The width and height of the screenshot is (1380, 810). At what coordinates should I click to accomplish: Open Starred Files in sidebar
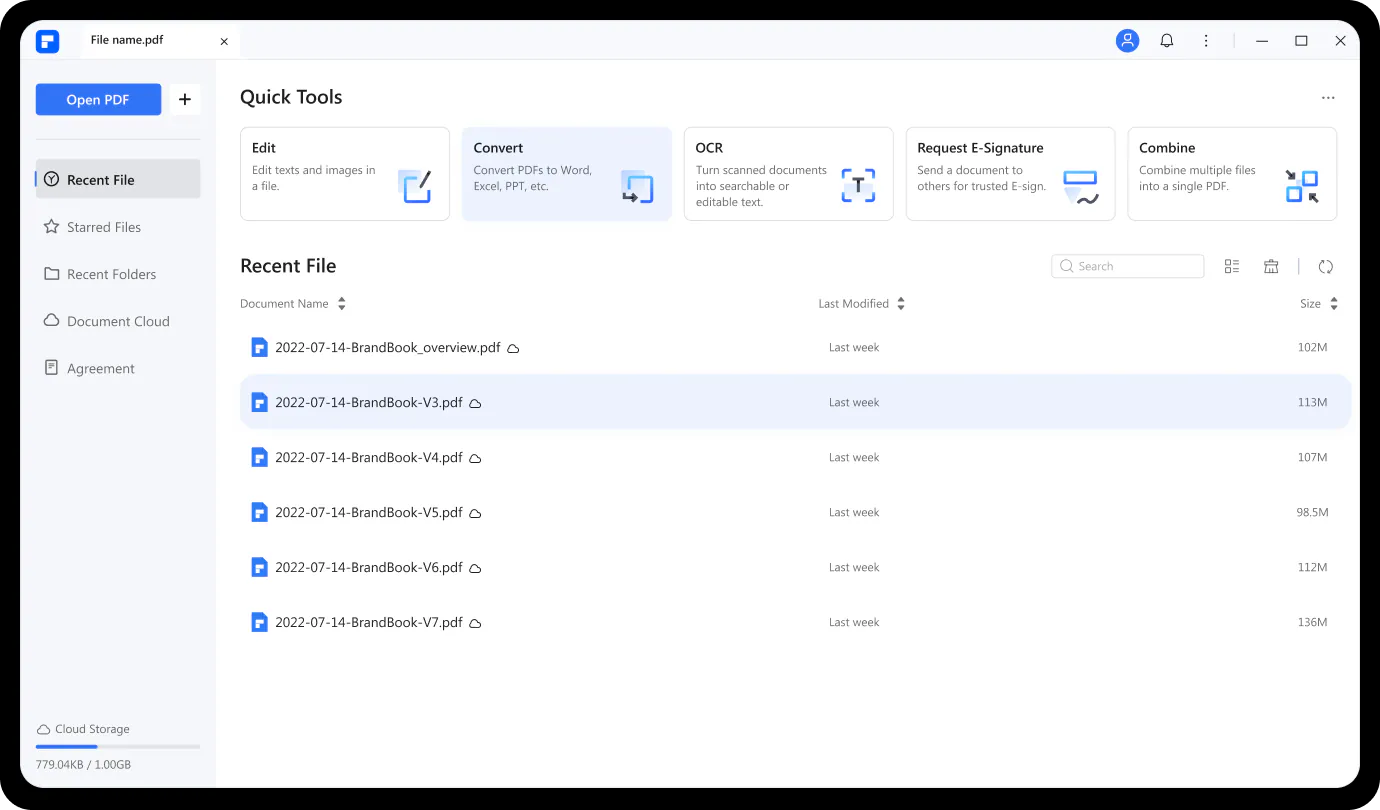104,227
